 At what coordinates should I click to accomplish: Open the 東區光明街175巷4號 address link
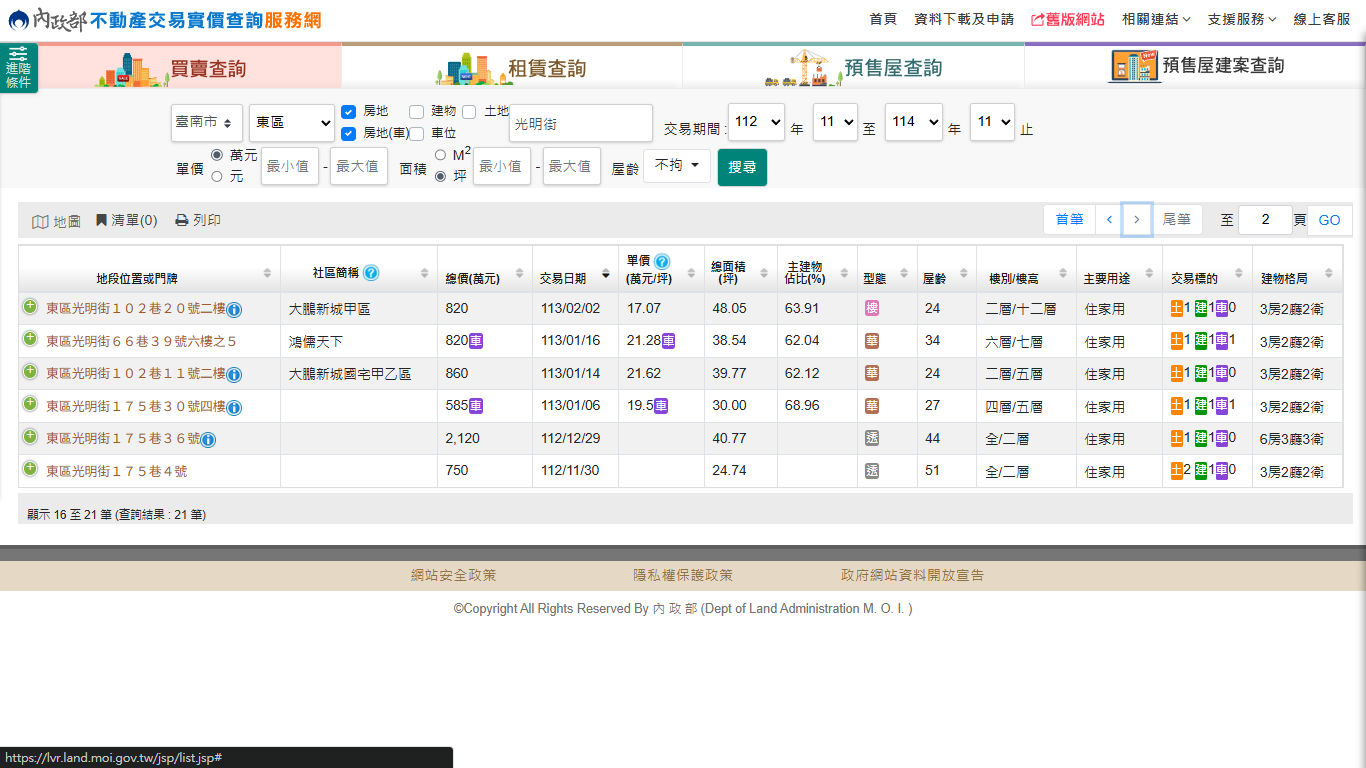[116, 471]
